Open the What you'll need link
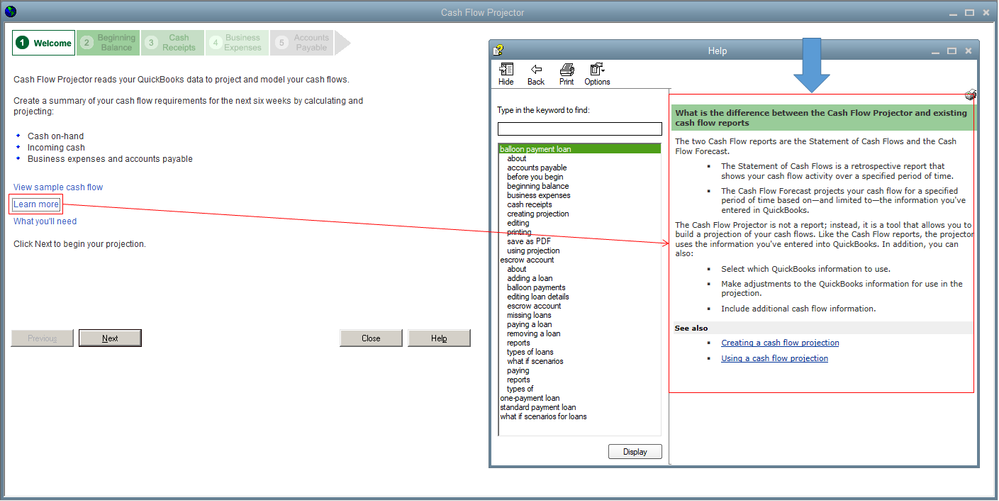The image size is (999, 501). point(45,221)
